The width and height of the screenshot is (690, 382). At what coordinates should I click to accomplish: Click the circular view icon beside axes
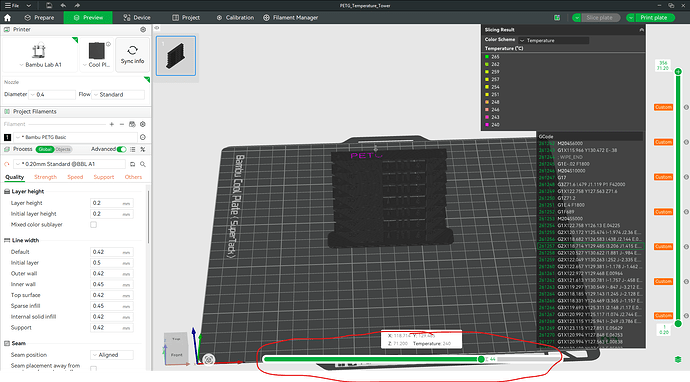pos(209,360)
